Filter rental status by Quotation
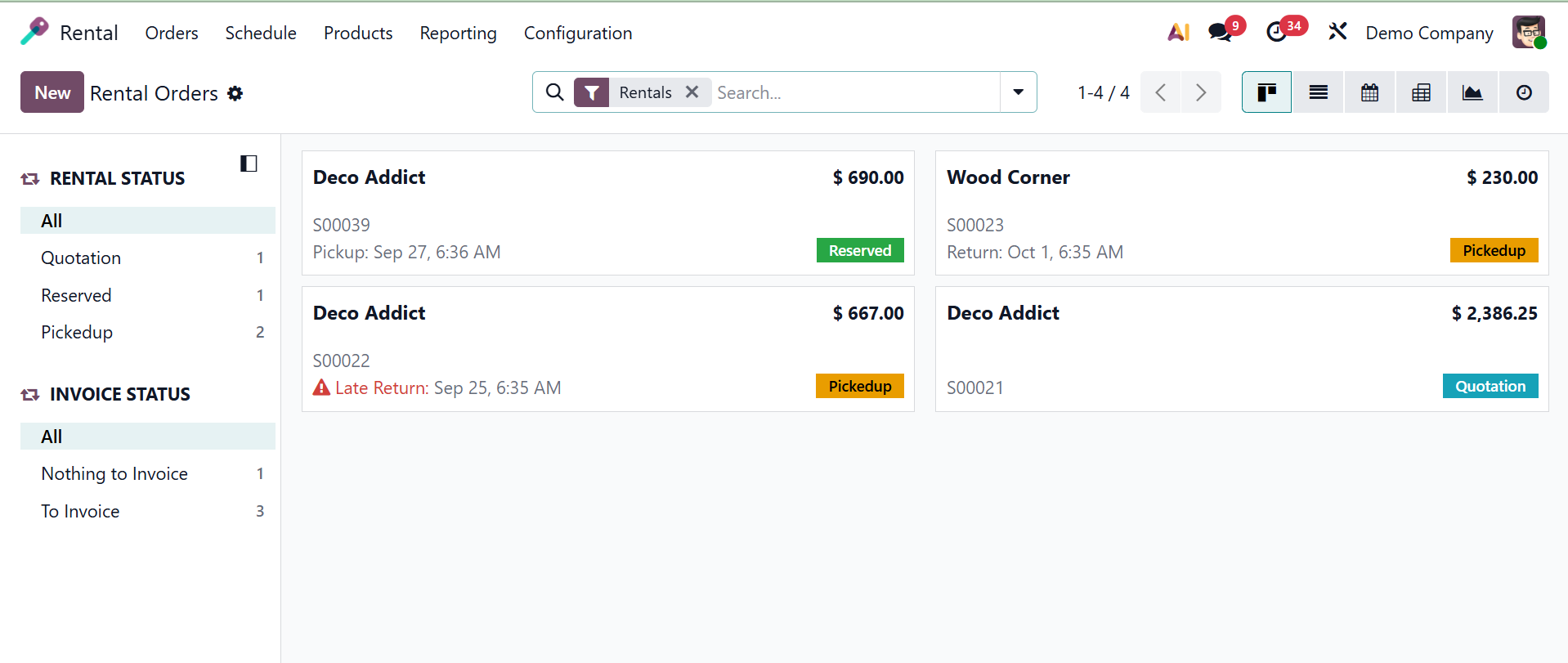 pyautogui.click(x=81, y=258)
